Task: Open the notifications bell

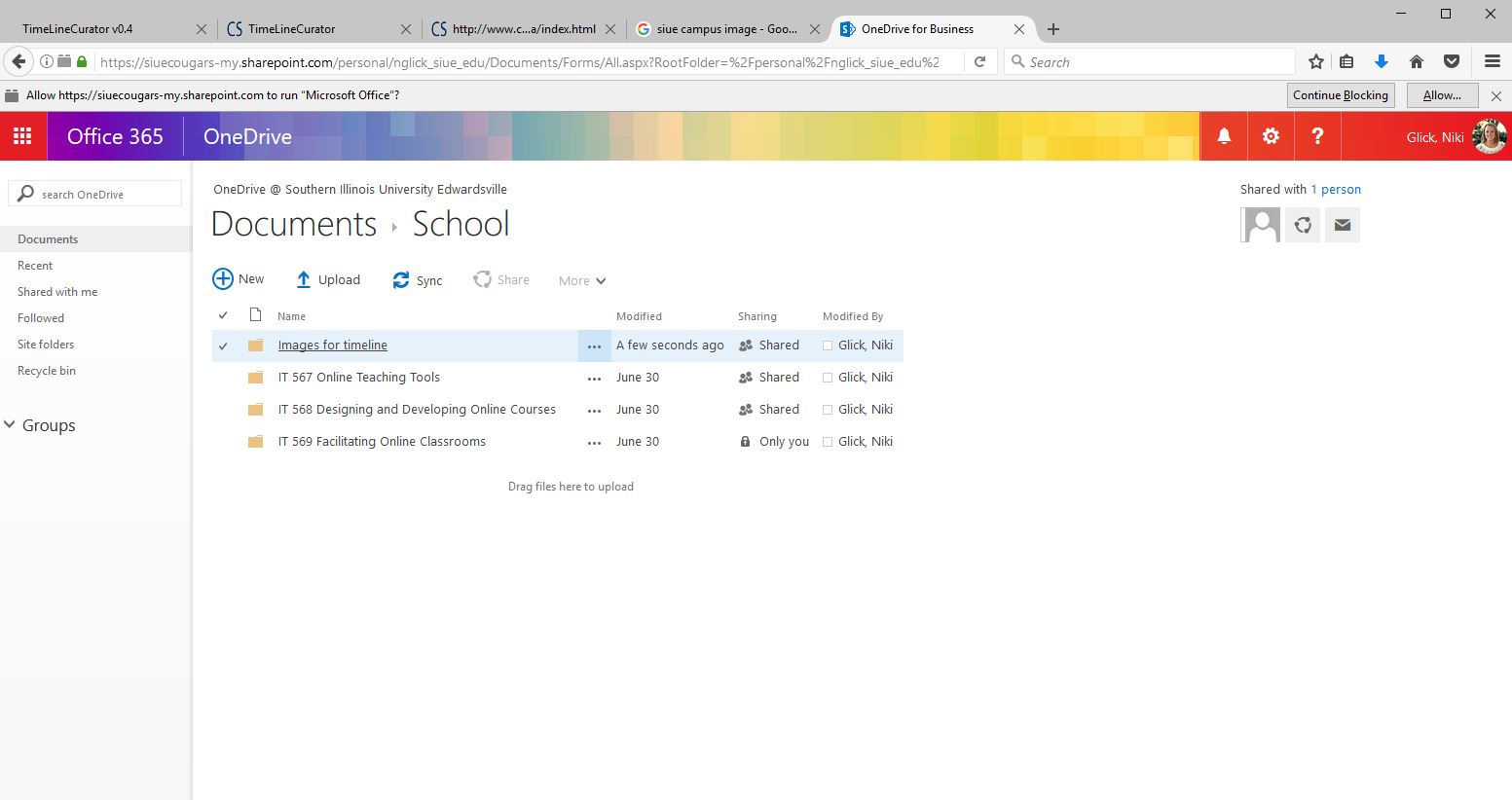Action: 1224,136
